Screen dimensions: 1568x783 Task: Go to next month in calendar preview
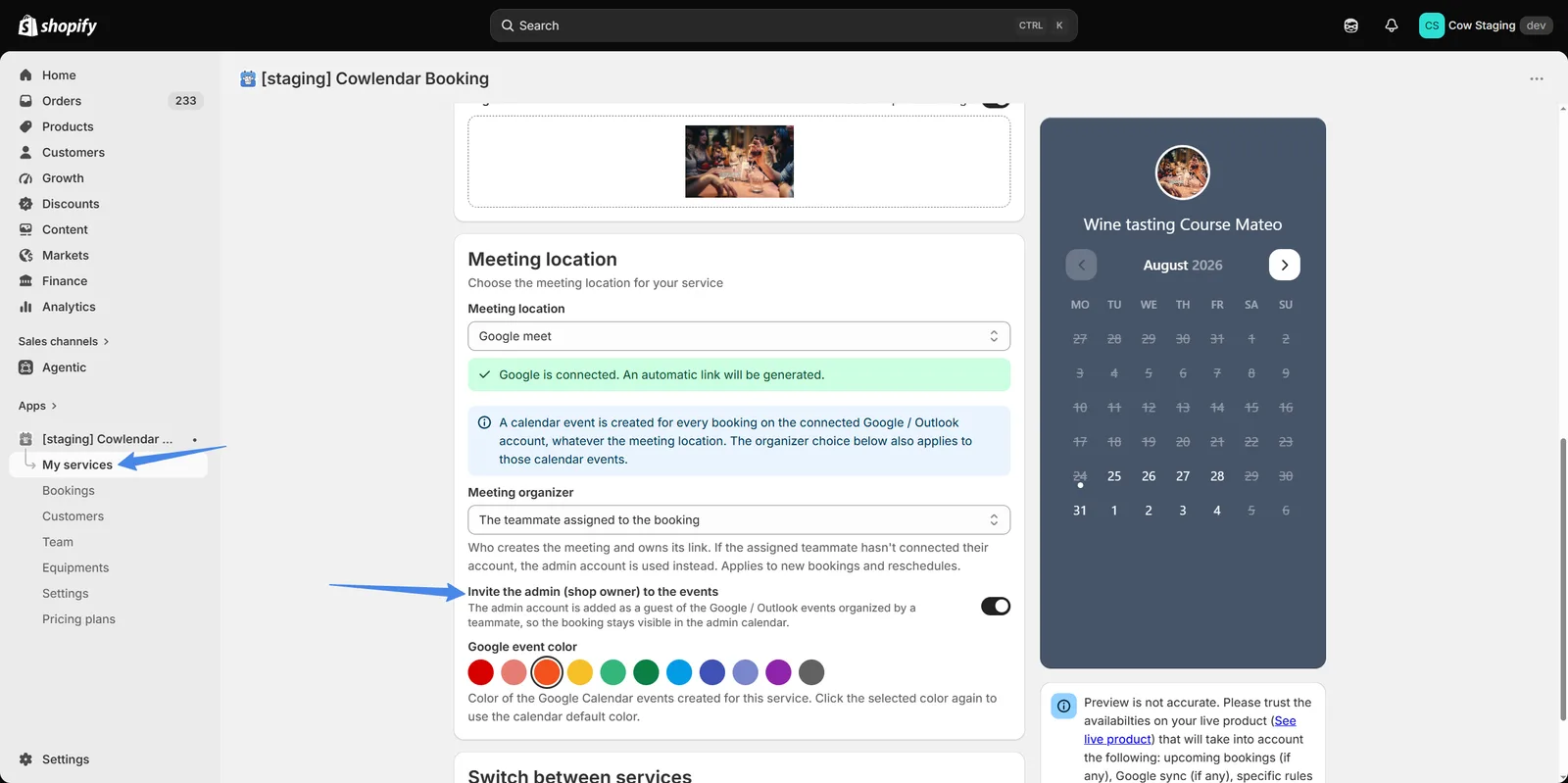tap(1284, 265)
